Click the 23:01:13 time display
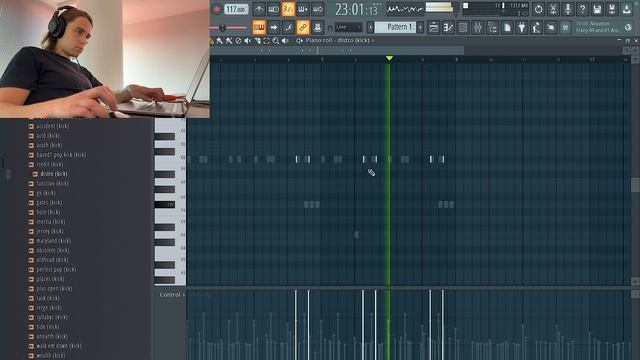Screen dimensions: 640x360 tap(356, 9)
